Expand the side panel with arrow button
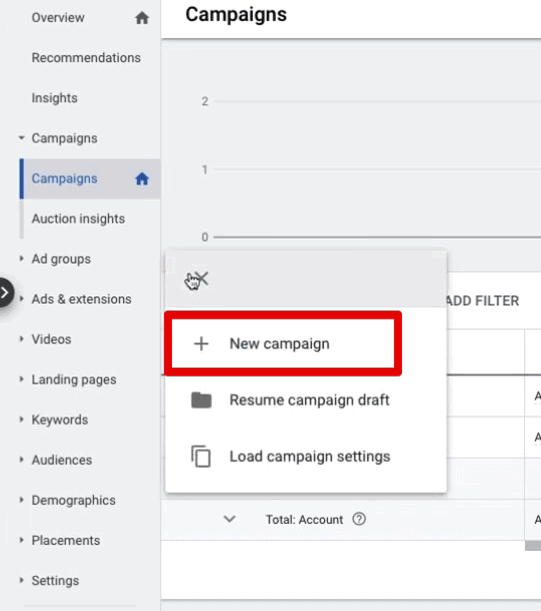Screen dimensions: 541x611 (5, 292)
